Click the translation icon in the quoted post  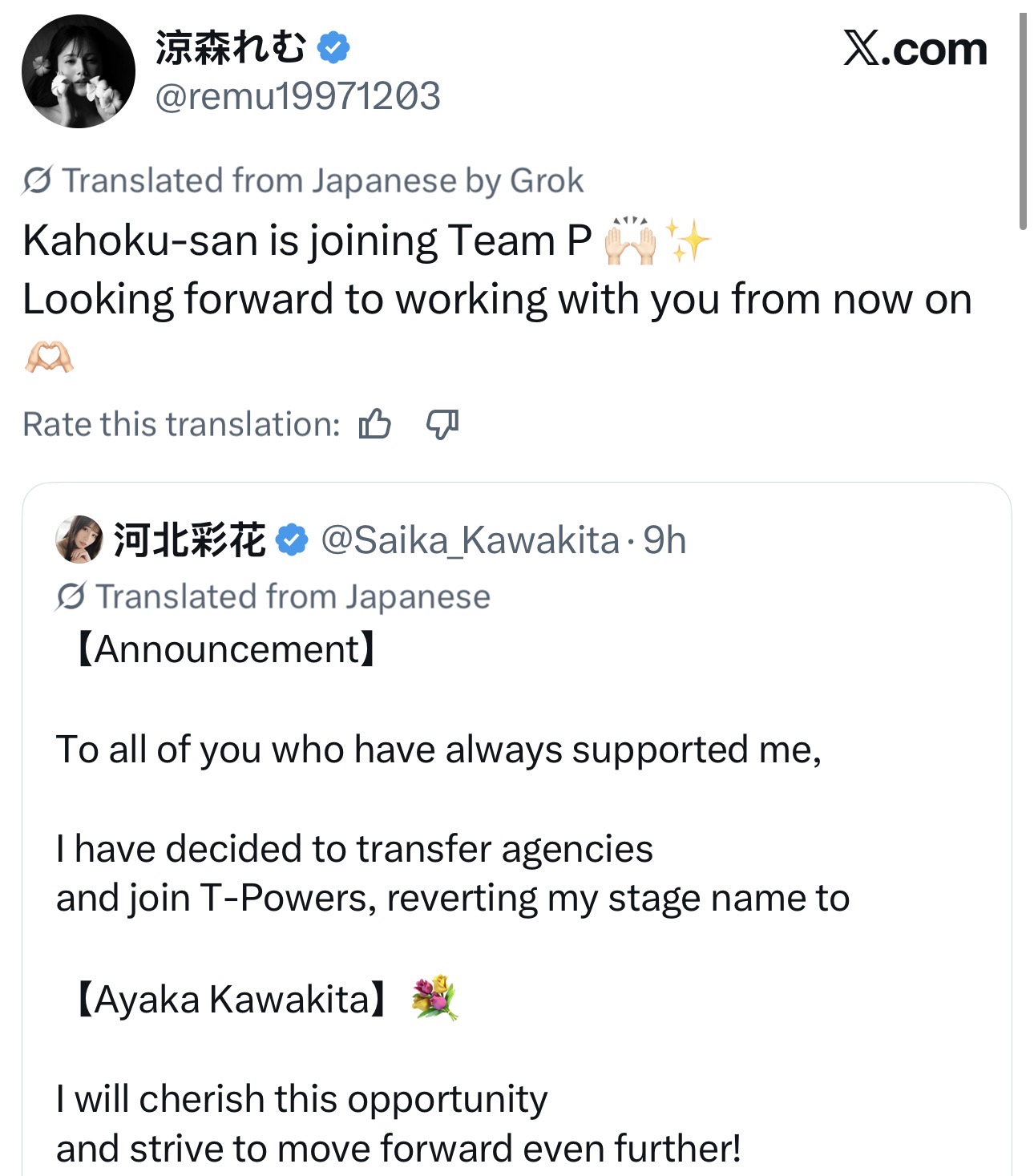coord(71,596)
